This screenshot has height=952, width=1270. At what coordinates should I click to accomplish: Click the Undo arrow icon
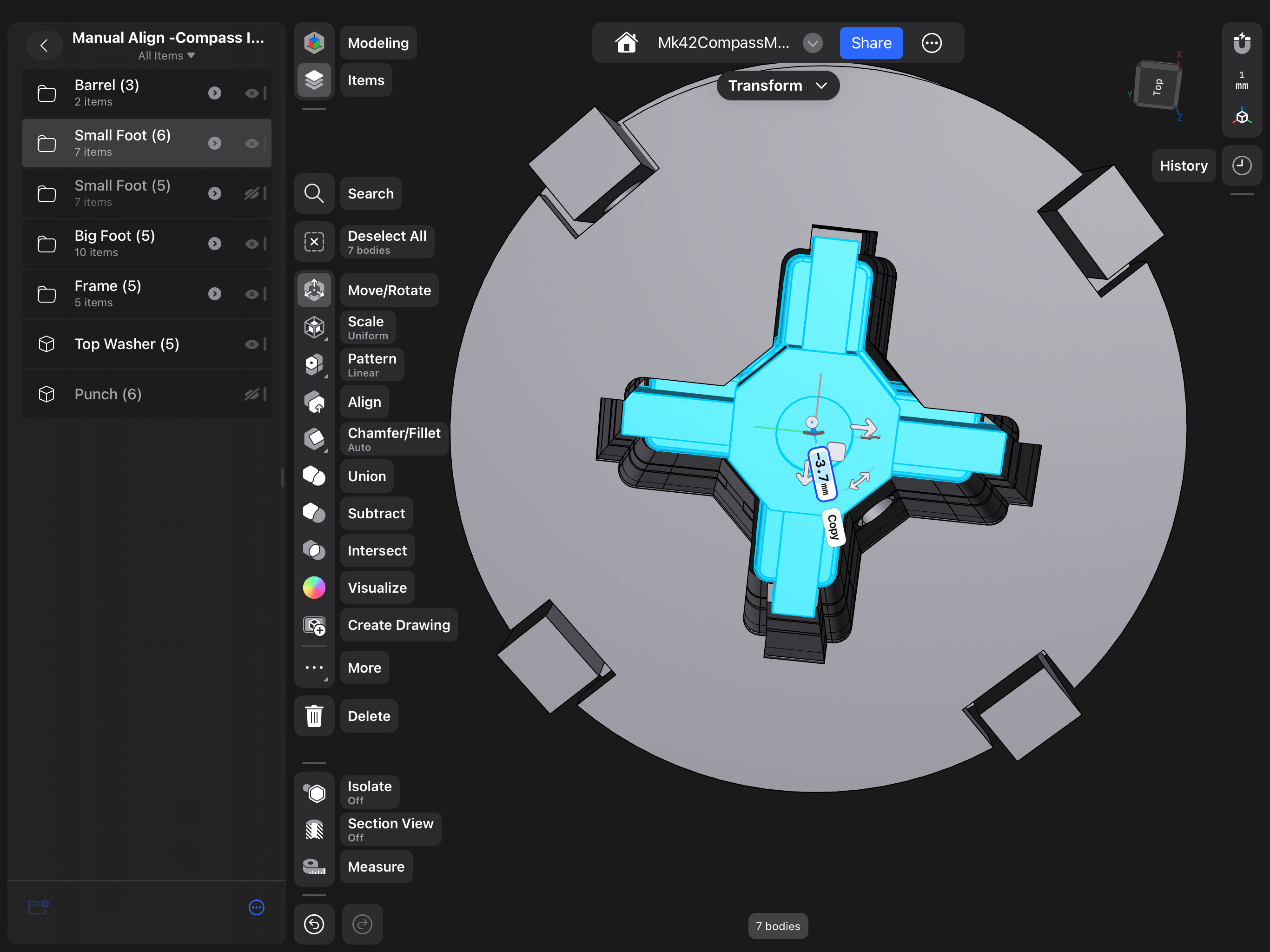pyautogui.click(x=314, y=925)
